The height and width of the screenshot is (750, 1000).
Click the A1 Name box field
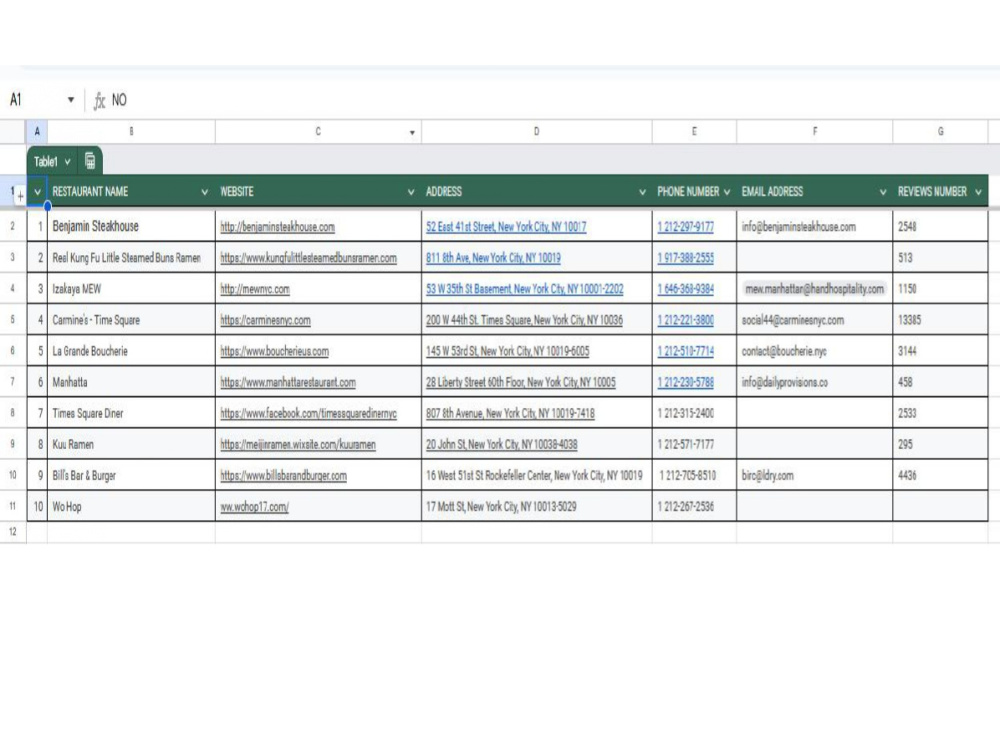point(38,99)
